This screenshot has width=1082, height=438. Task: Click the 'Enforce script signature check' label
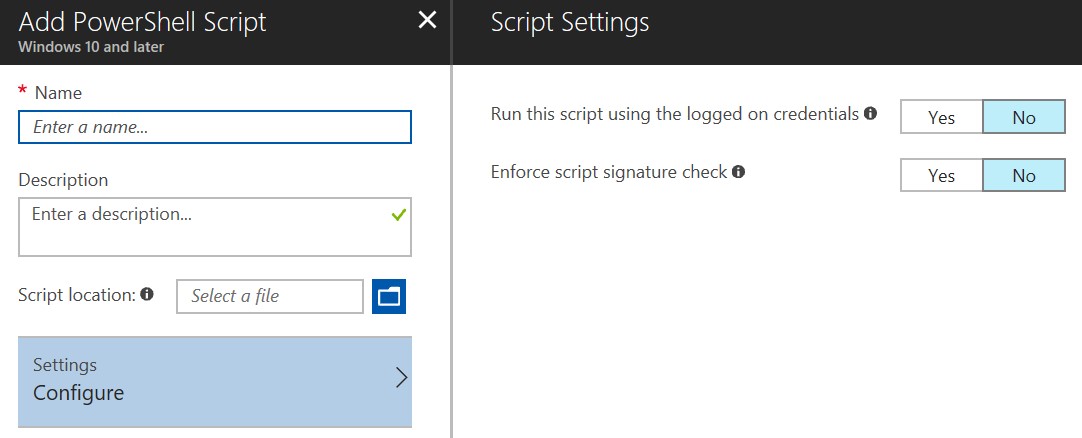point(609,172)
